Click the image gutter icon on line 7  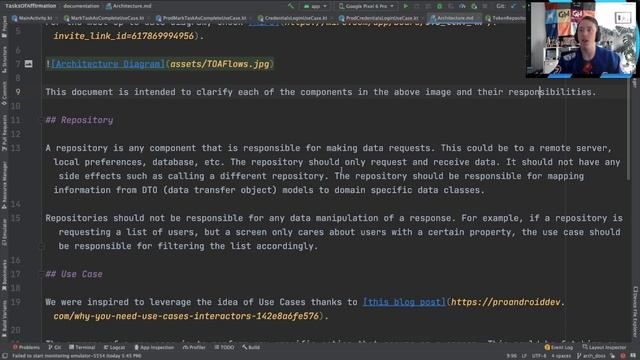(29, 64)
